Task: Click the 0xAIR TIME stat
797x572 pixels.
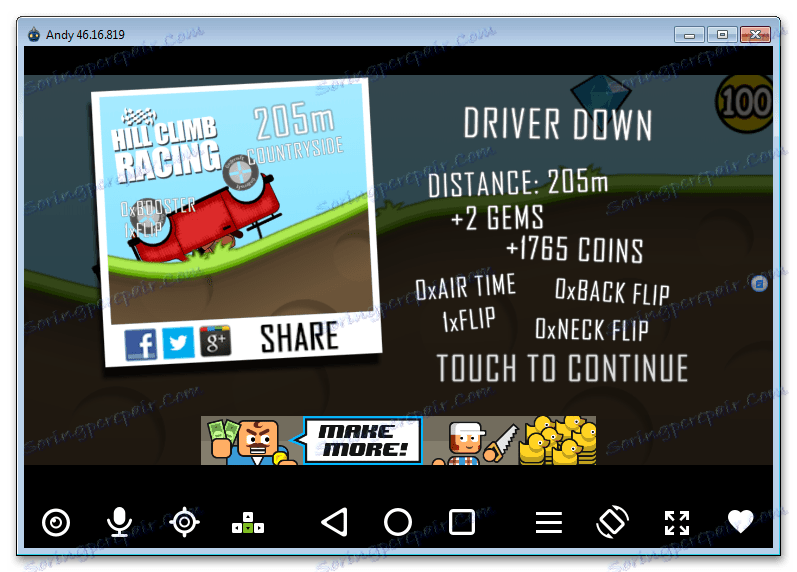Action: click(465, 287)
